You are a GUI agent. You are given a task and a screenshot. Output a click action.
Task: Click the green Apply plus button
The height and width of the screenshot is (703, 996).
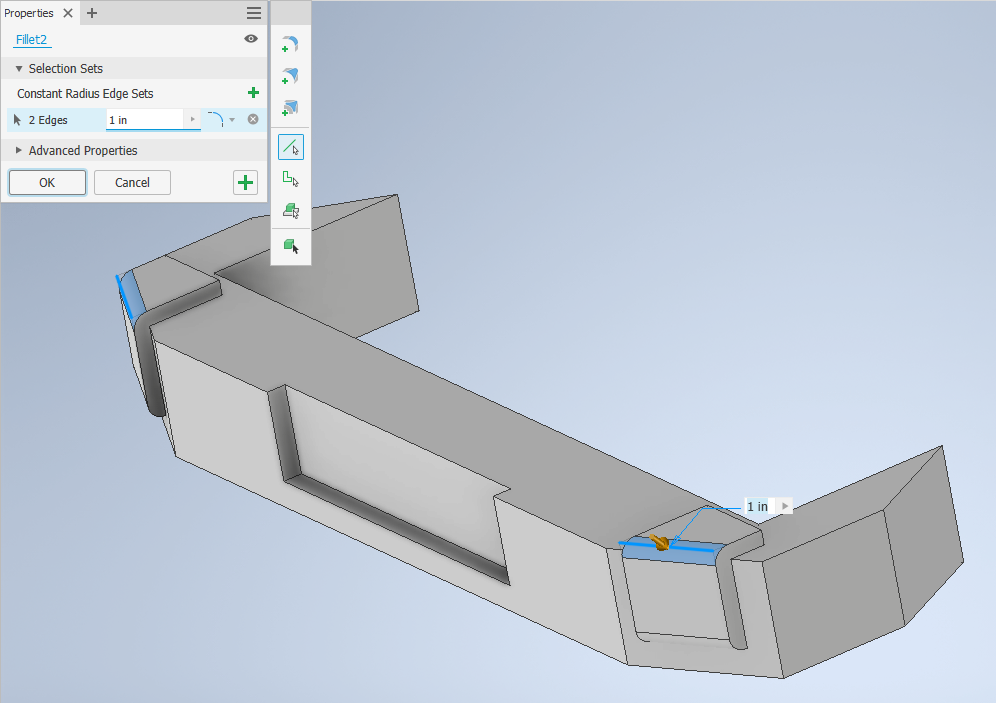[245, 183]
